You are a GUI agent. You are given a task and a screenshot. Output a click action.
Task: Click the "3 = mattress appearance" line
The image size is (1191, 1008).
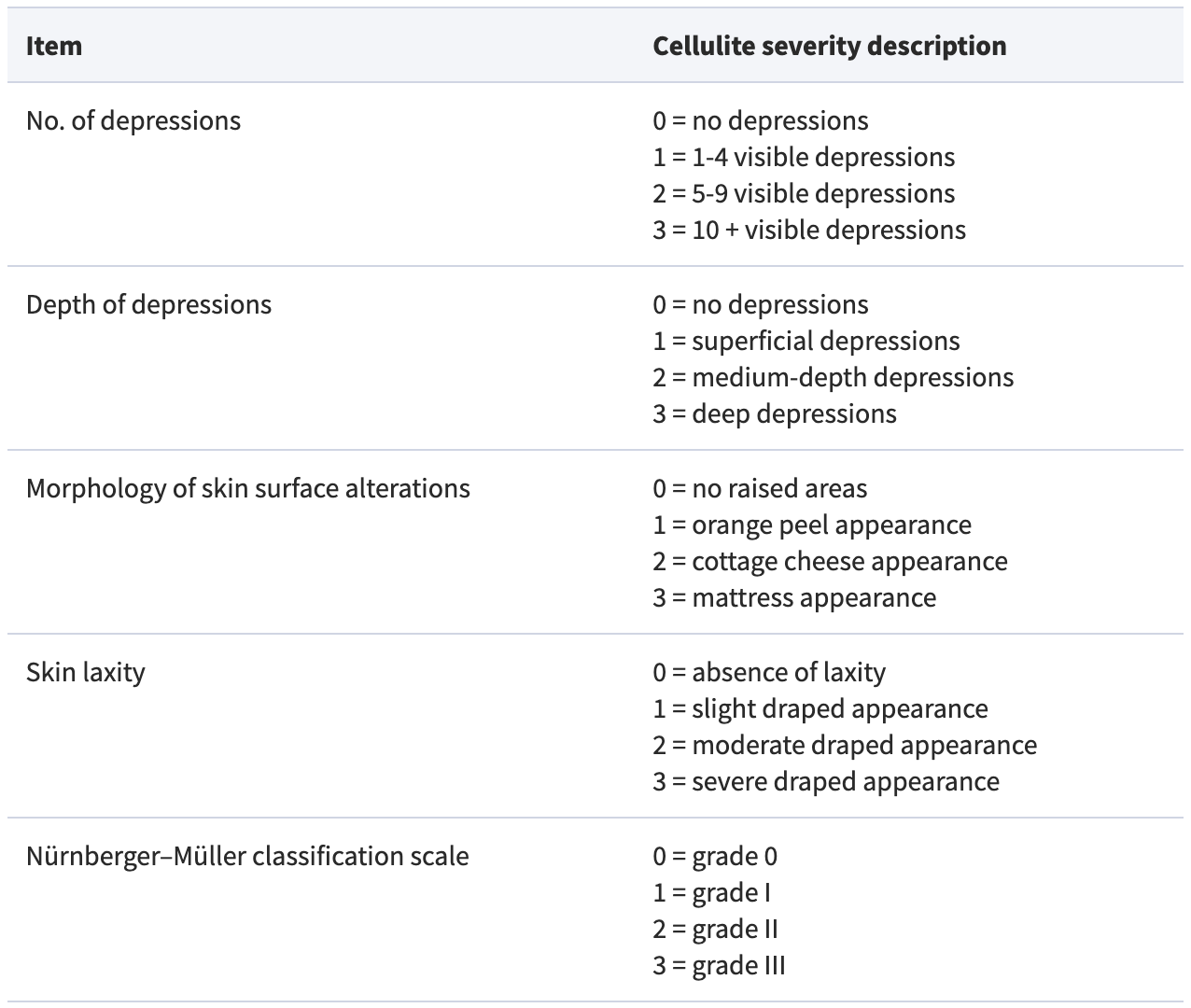(794, 597)
